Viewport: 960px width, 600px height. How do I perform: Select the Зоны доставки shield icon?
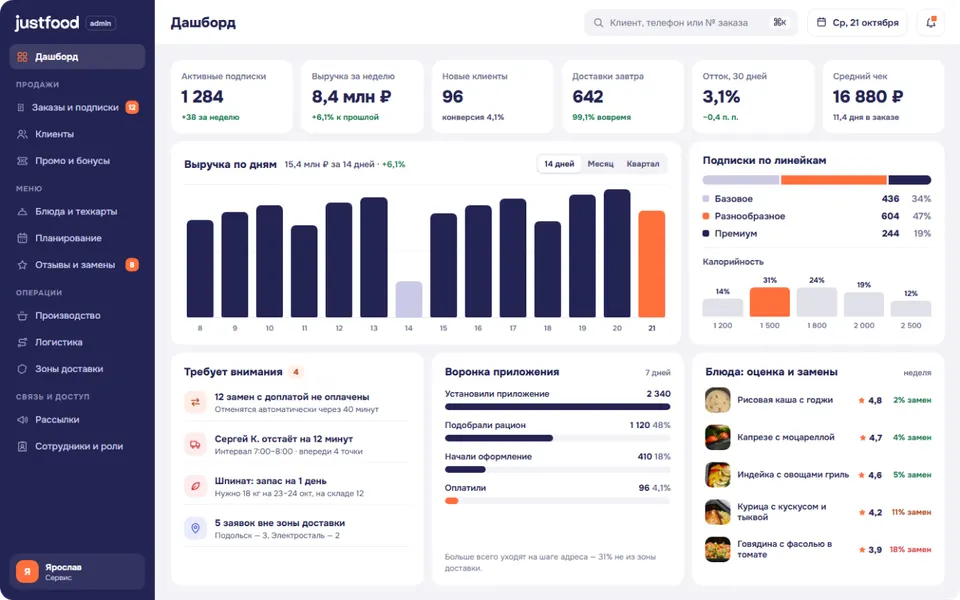pyautogui.click(x=23, y=369)
